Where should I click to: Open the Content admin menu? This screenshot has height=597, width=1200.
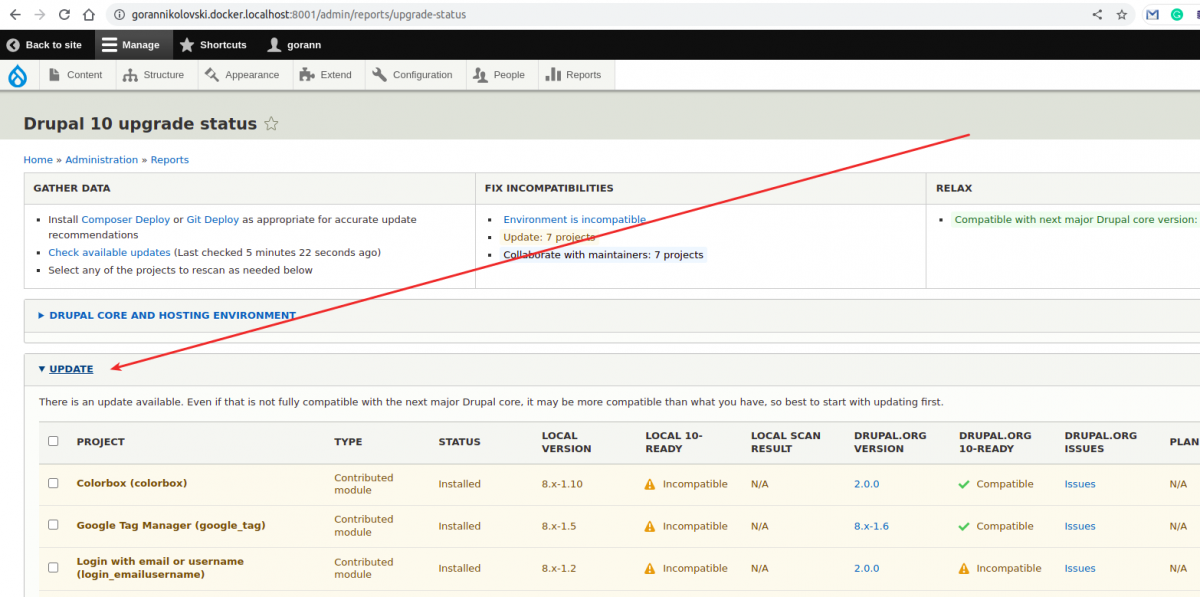pos(75,75)
